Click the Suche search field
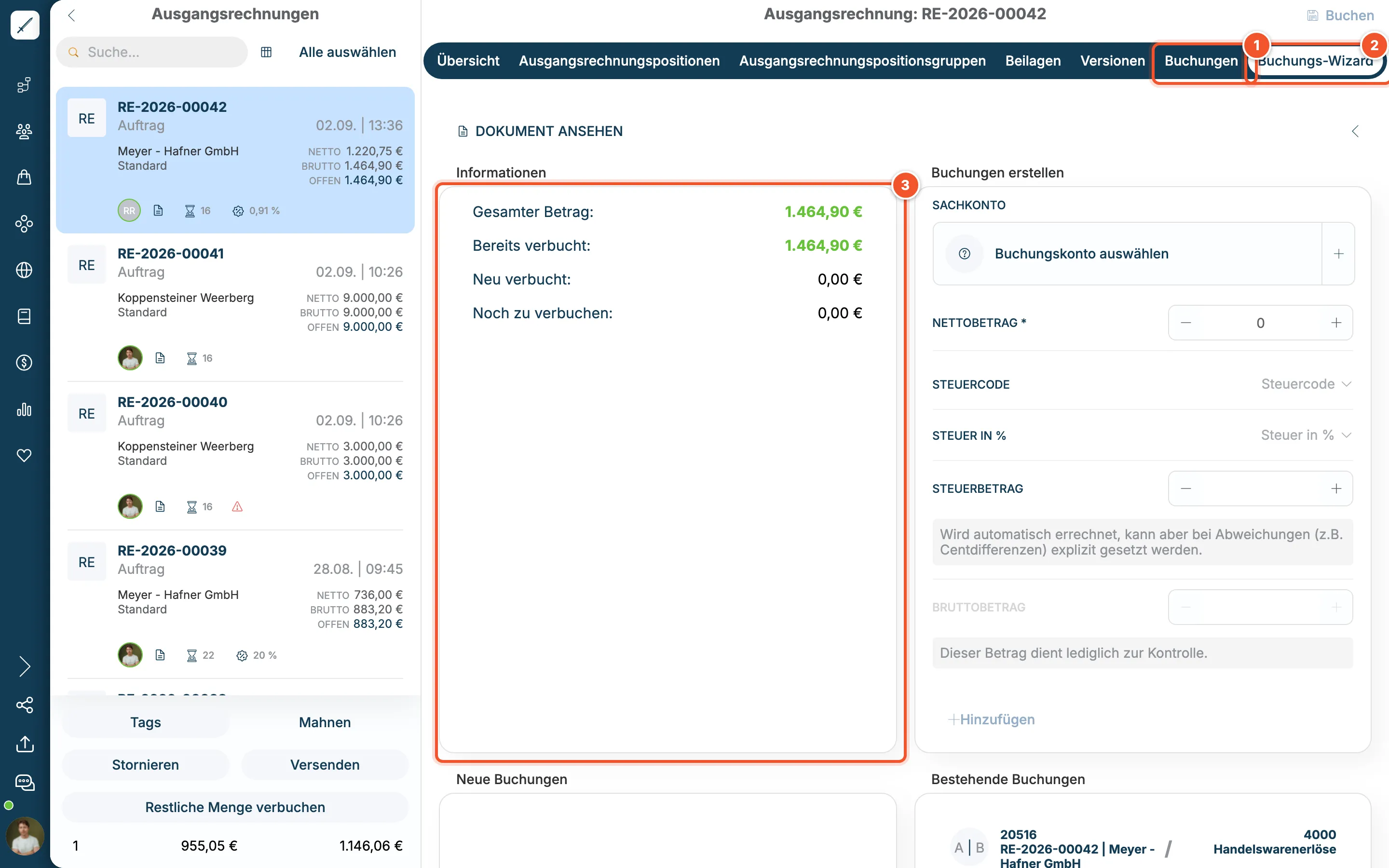The image size is (1389, 868). (152, 52)
